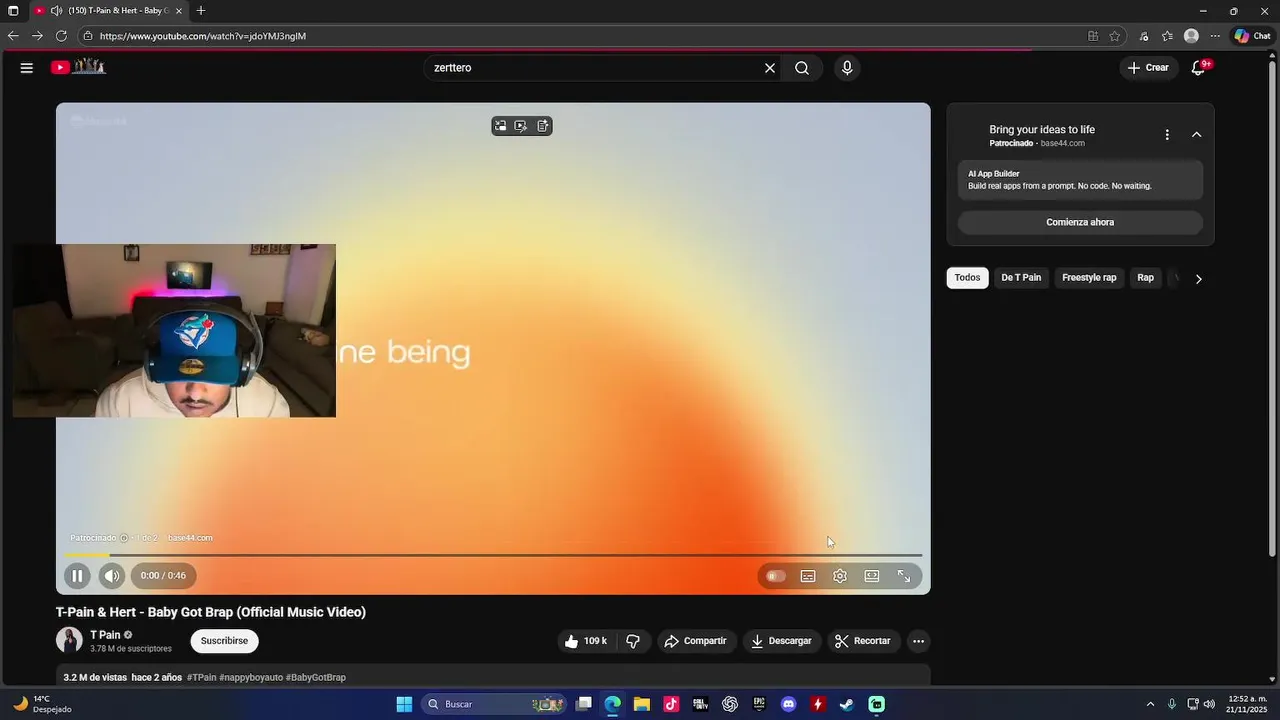Open the tab actions menu button
This screenshot has height=720, width=1280.
tap(13, 11)
